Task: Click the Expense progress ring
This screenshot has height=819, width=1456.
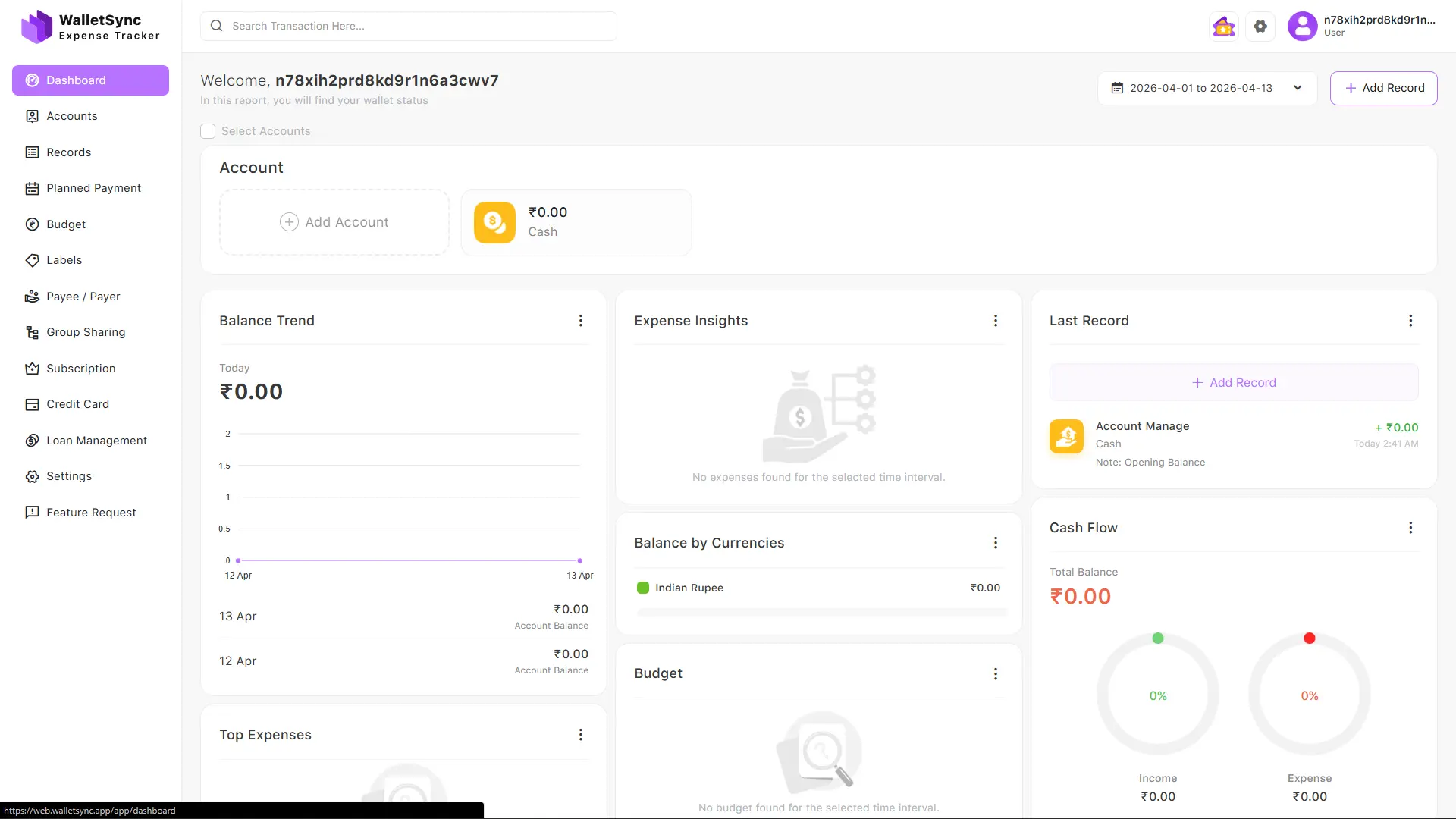Action: [x=1310, y=695]
